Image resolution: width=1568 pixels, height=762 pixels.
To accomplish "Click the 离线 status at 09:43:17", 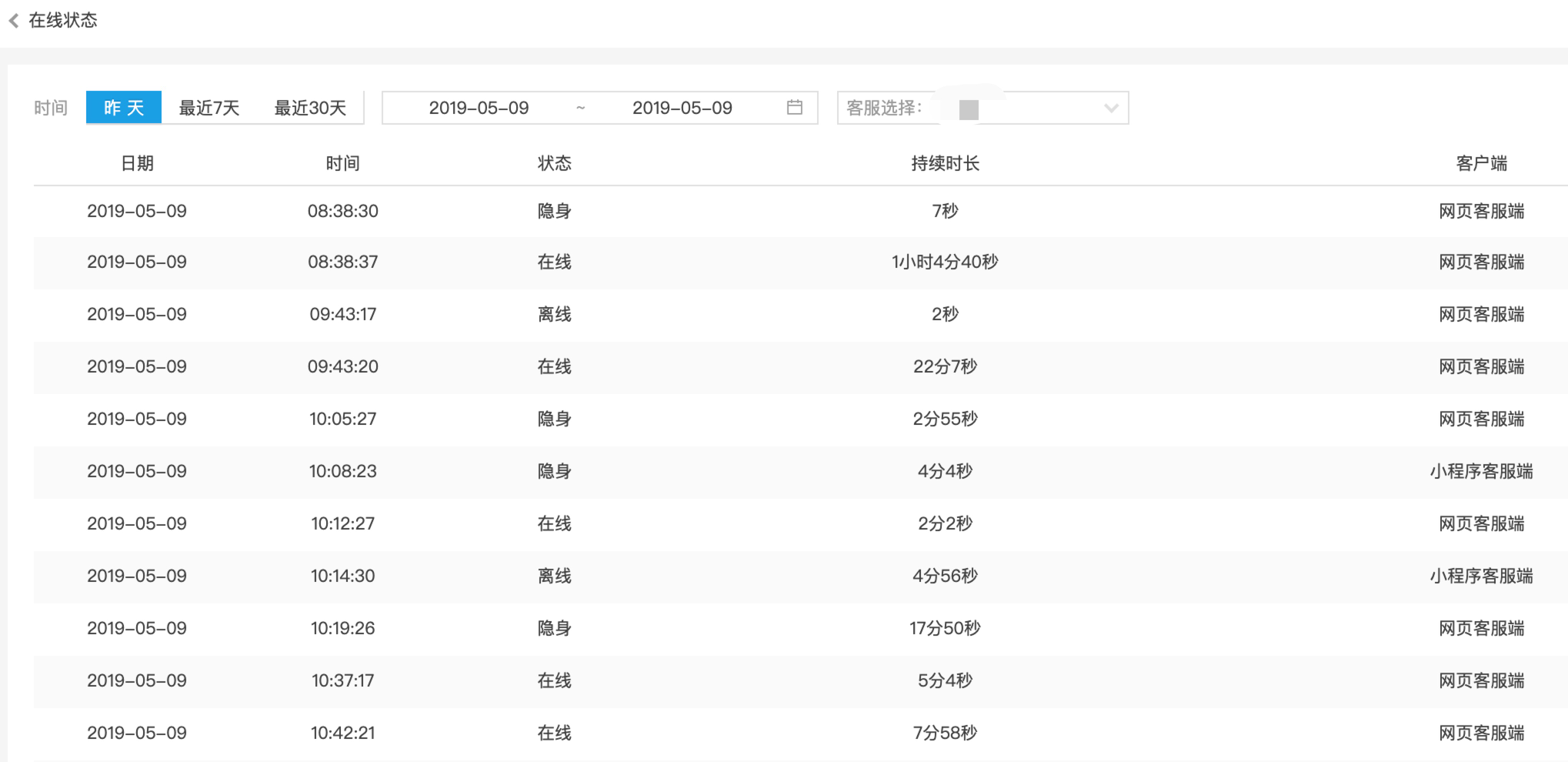I will (x=554, y=313).
